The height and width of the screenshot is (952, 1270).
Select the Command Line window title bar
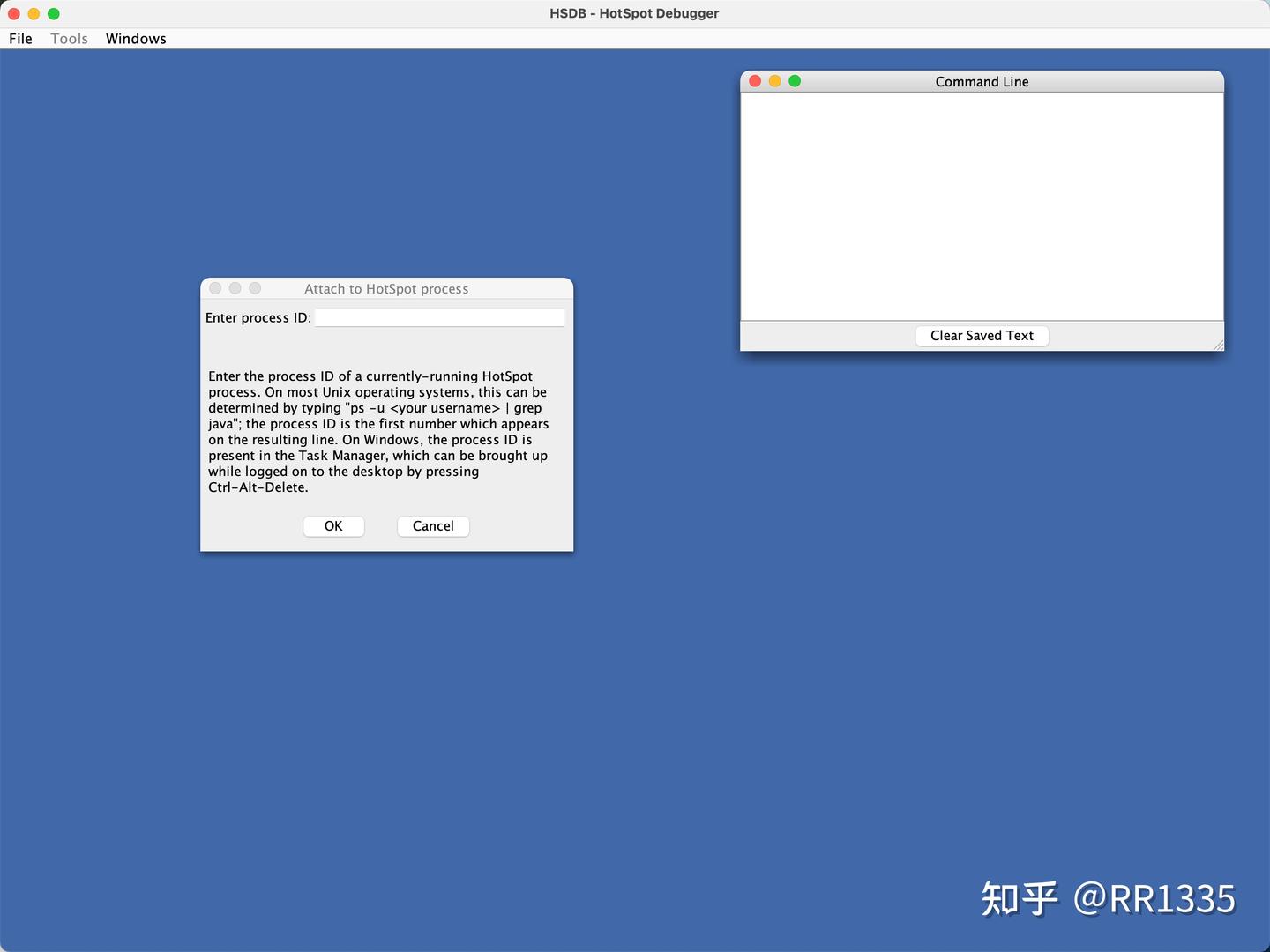pyautogui.click(x=982, y=81)
